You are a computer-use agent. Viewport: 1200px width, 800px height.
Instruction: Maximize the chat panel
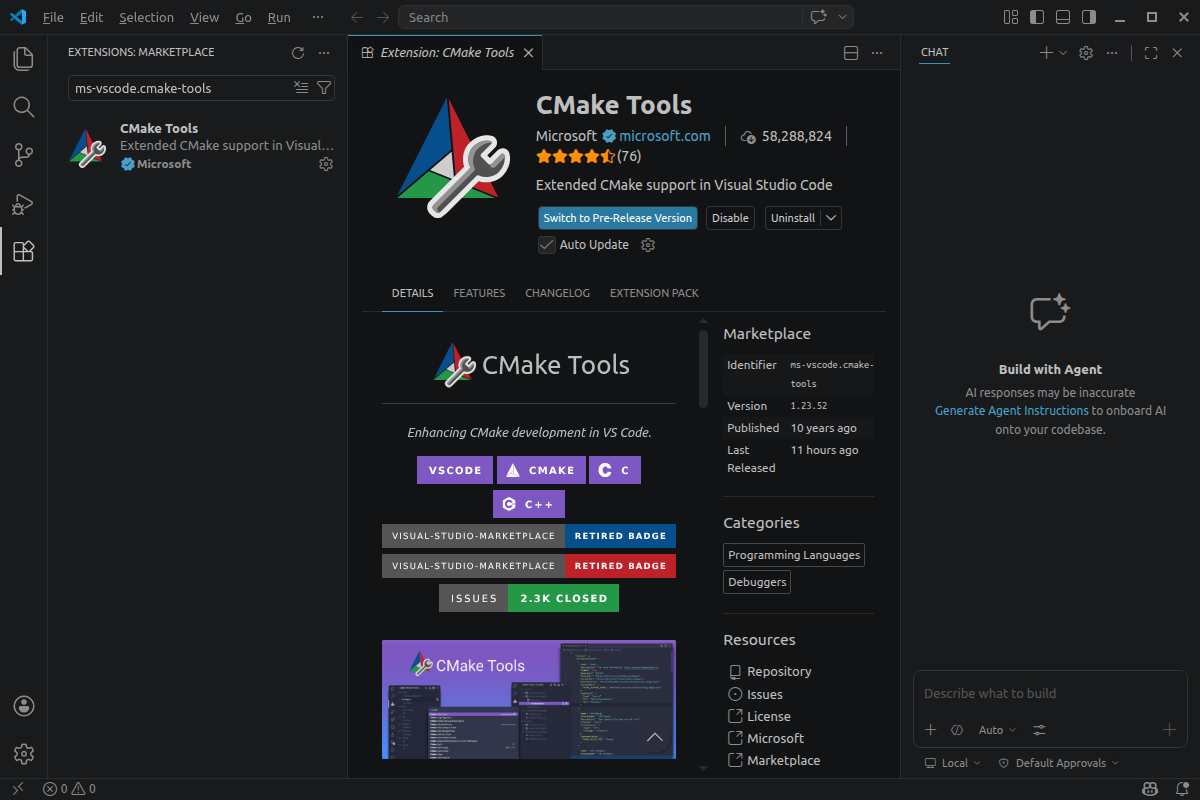coord(1151,53)
